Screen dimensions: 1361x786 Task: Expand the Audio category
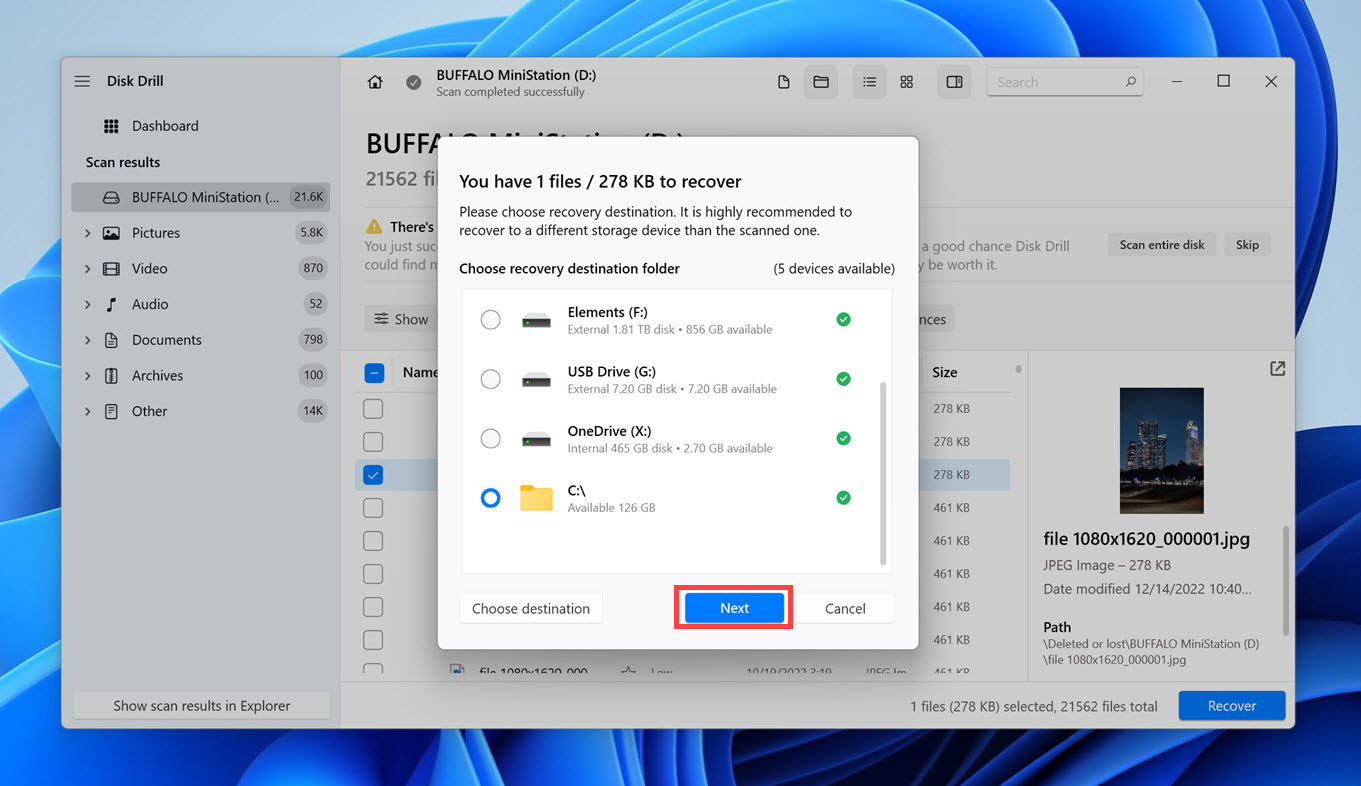[87, 304]
